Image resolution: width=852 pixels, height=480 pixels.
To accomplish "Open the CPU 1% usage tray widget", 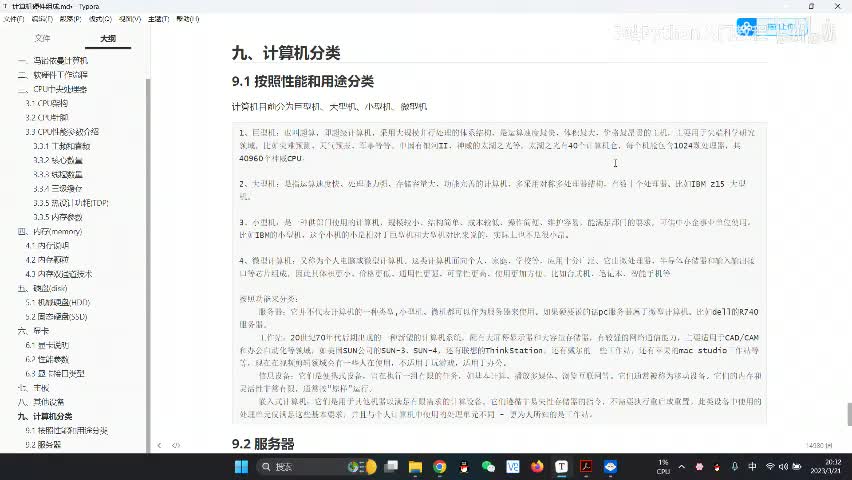I will pos(663,466).
